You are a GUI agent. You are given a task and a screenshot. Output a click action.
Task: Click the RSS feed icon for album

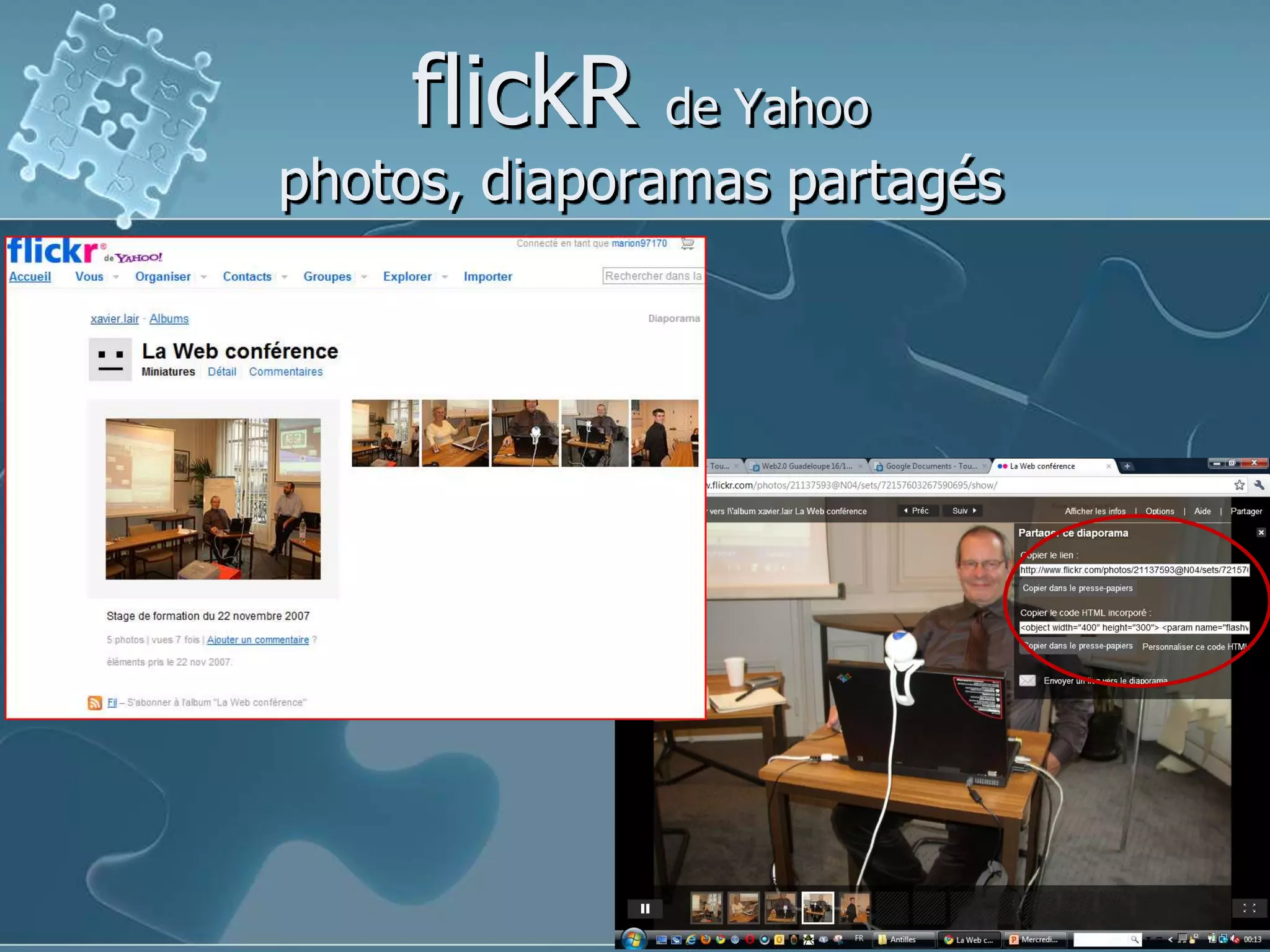pyautogui.click(x=95, y=702)
